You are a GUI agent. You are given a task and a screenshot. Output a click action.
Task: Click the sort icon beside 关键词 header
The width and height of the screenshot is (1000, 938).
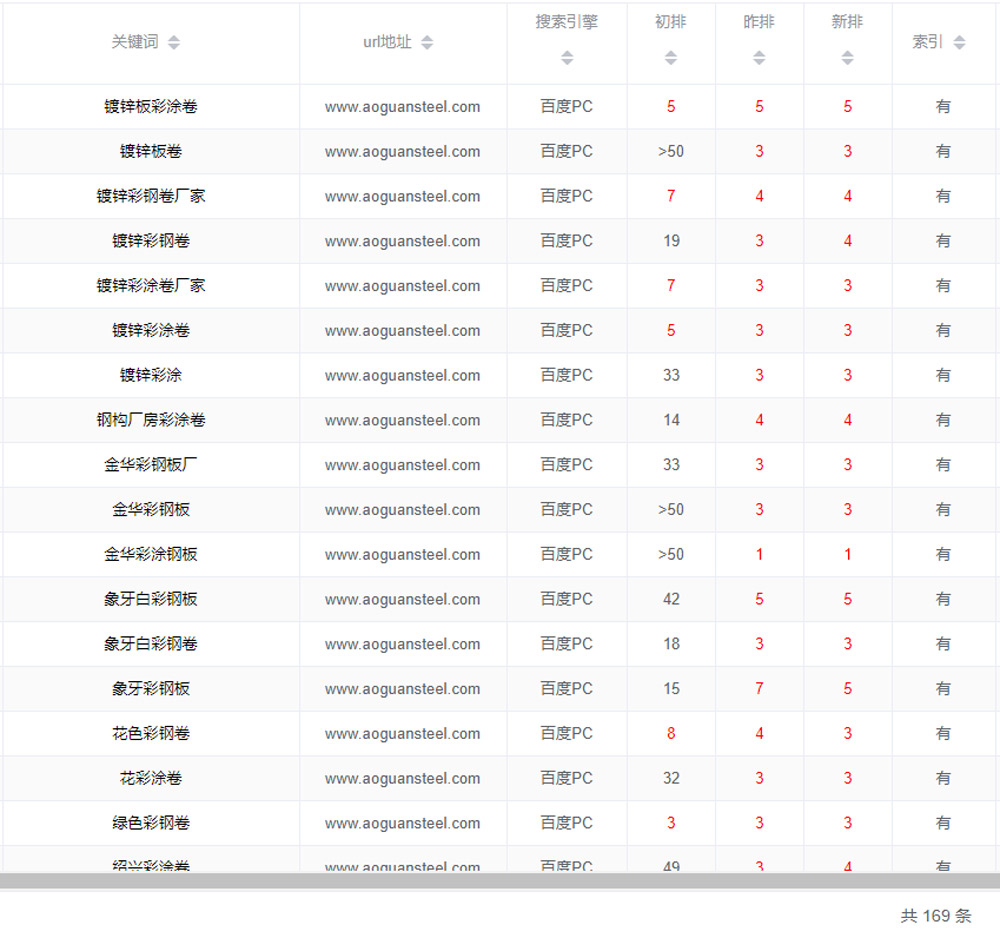point(174,42)
